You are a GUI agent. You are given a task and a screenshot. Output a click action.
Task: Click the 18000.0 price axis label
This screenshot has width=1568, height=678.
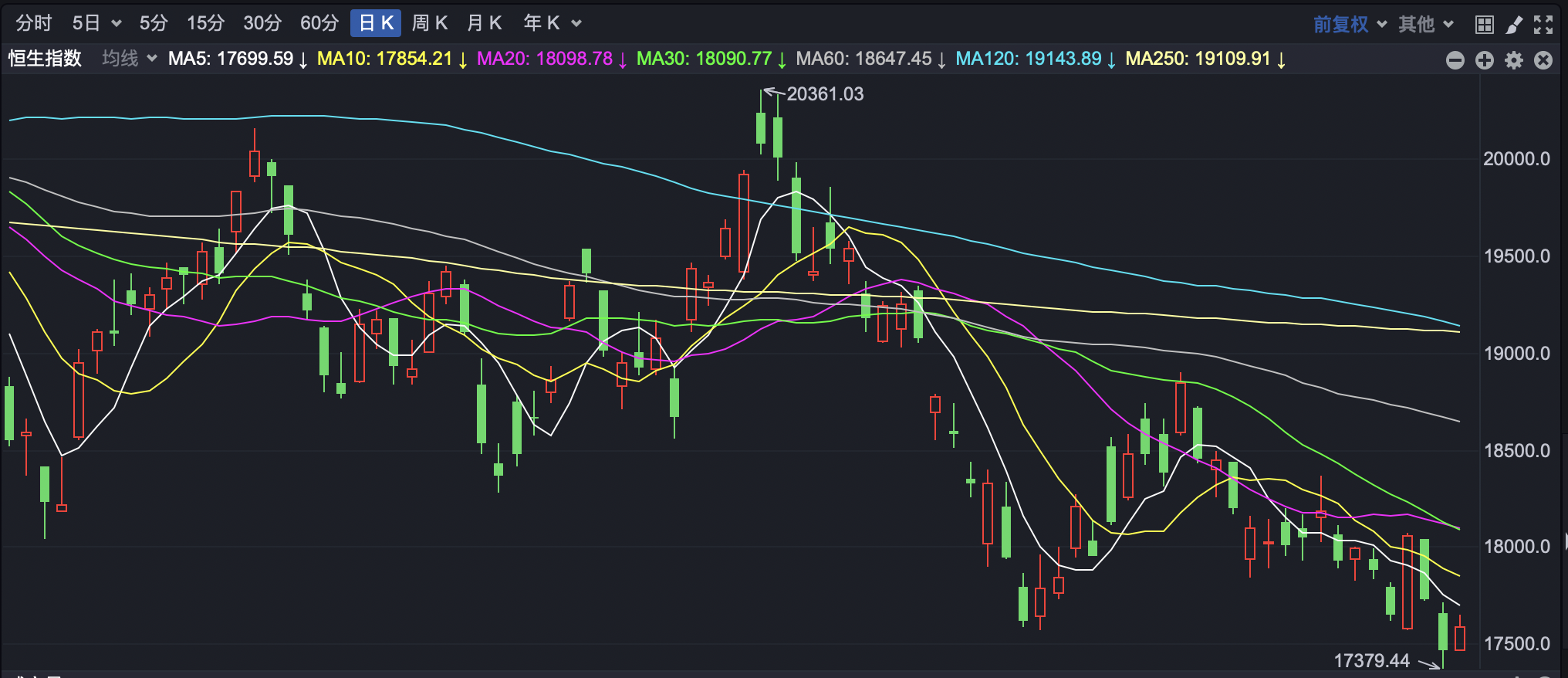1516,547
